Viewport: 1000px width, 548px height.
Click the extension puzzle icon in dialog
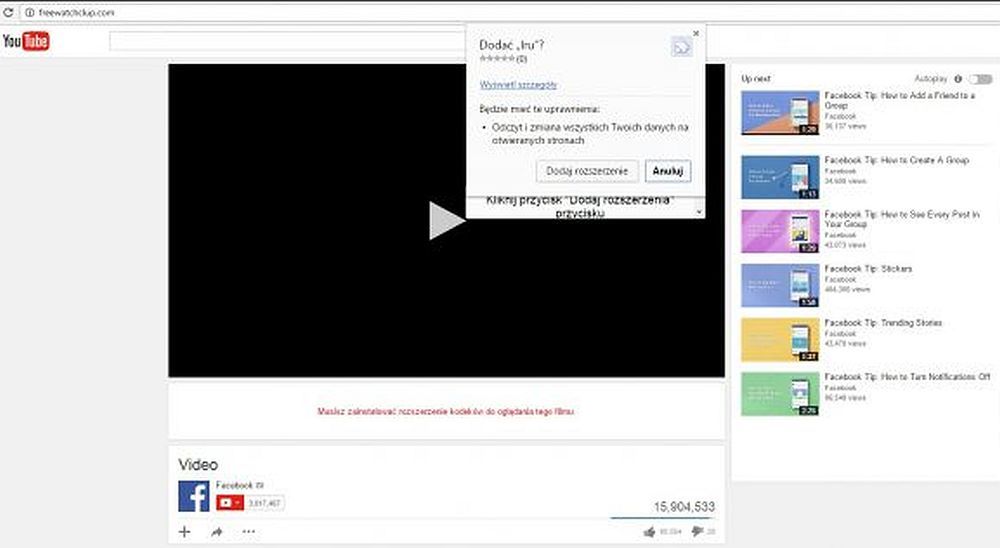coord(681,47)
